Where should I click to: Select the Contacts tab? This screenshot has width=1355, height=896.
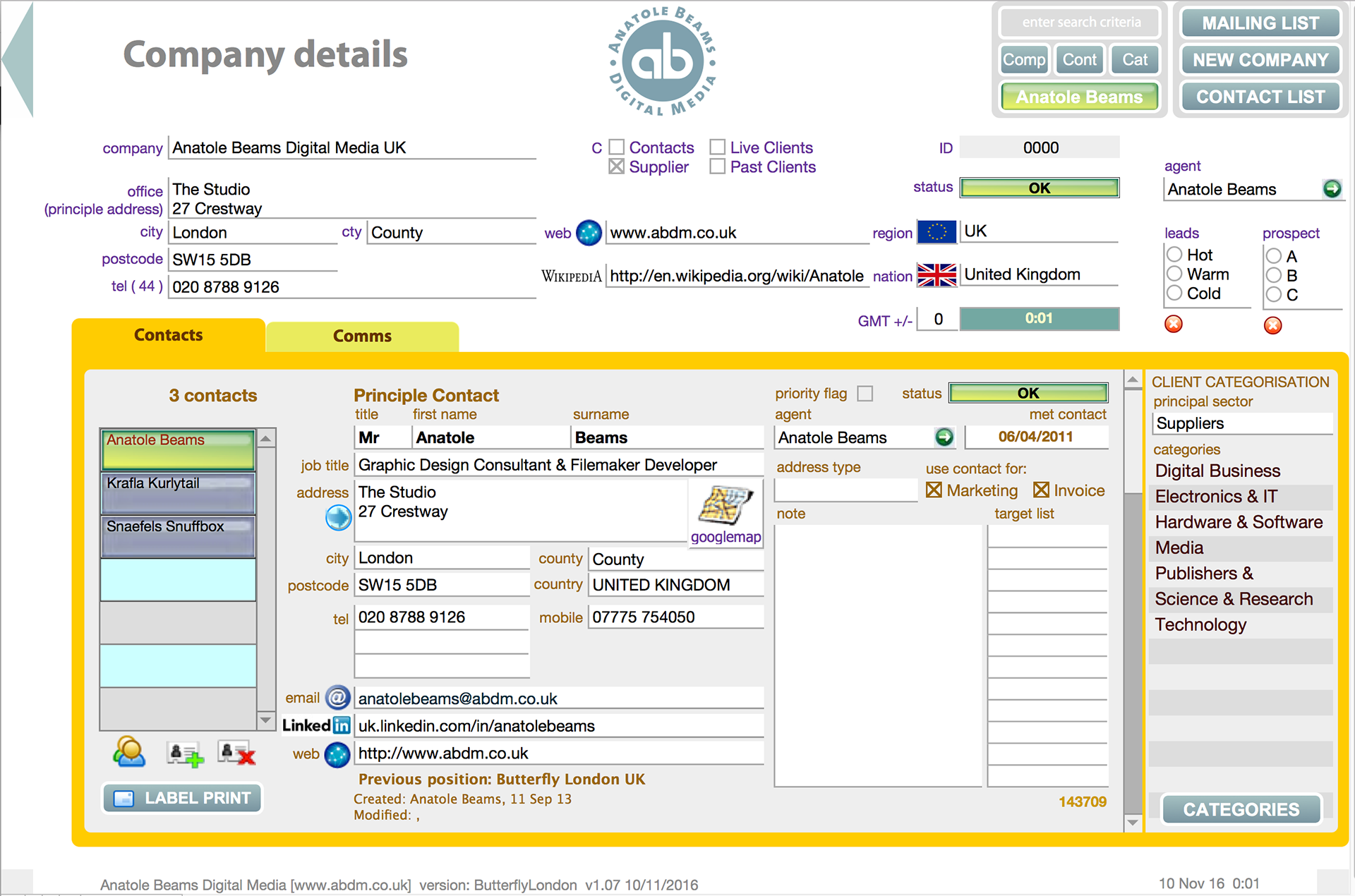pos(168,335)
